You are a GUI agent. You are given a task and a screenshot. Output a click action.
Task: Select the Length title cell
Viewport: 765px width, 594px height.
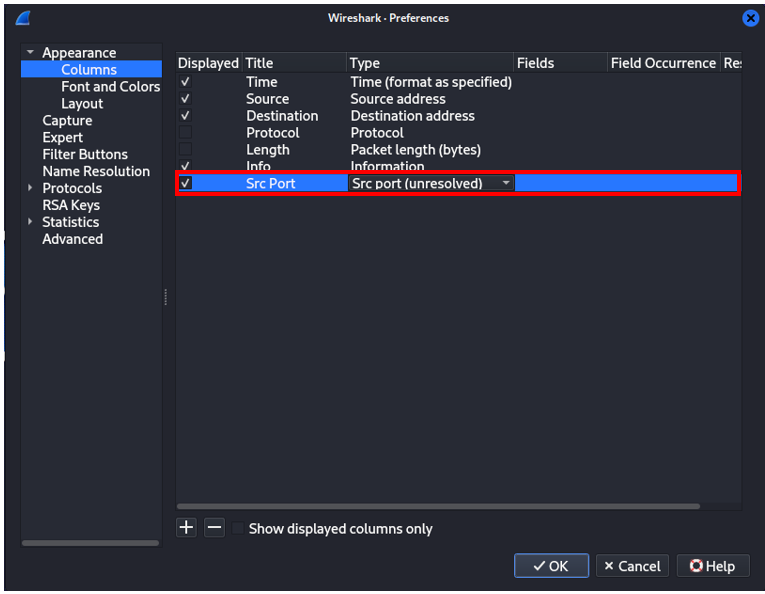pos(267,150)
